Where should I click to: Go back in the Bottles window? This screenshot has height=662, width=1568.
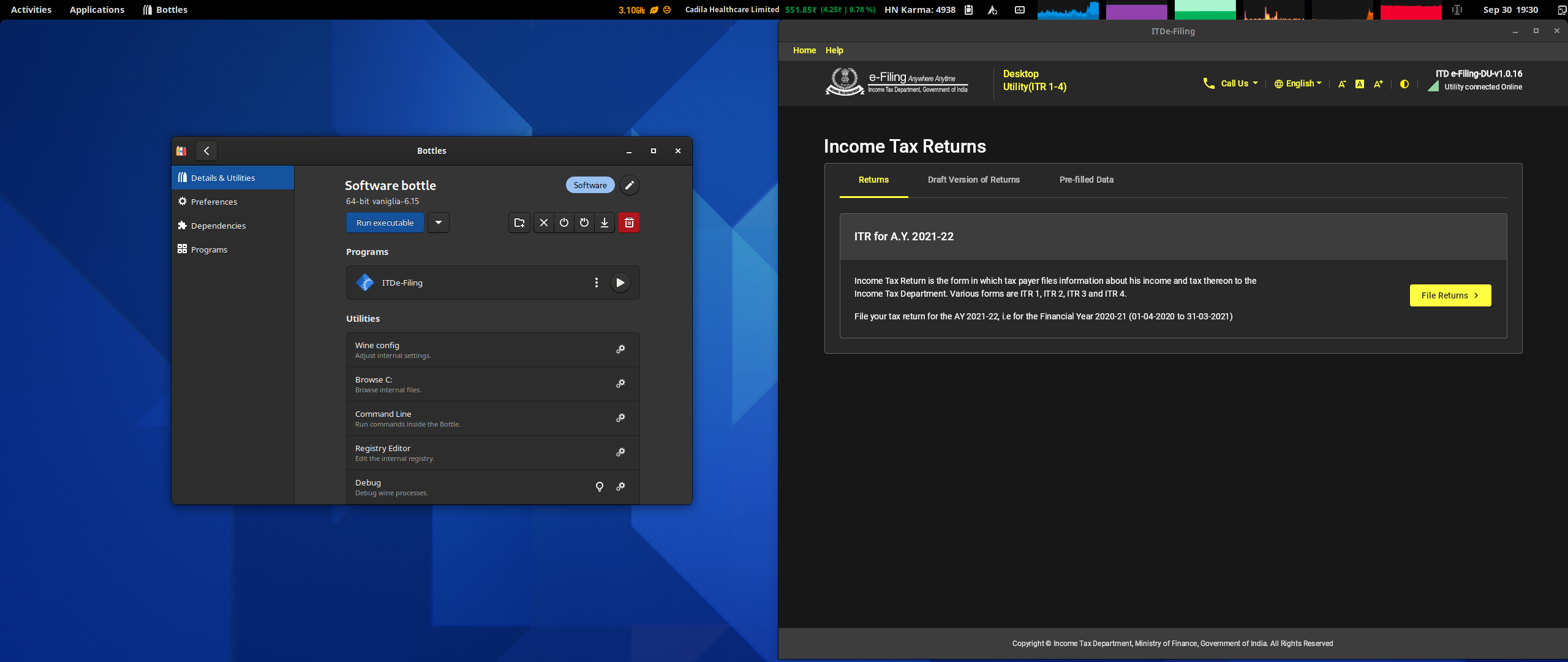click(206, 151)
